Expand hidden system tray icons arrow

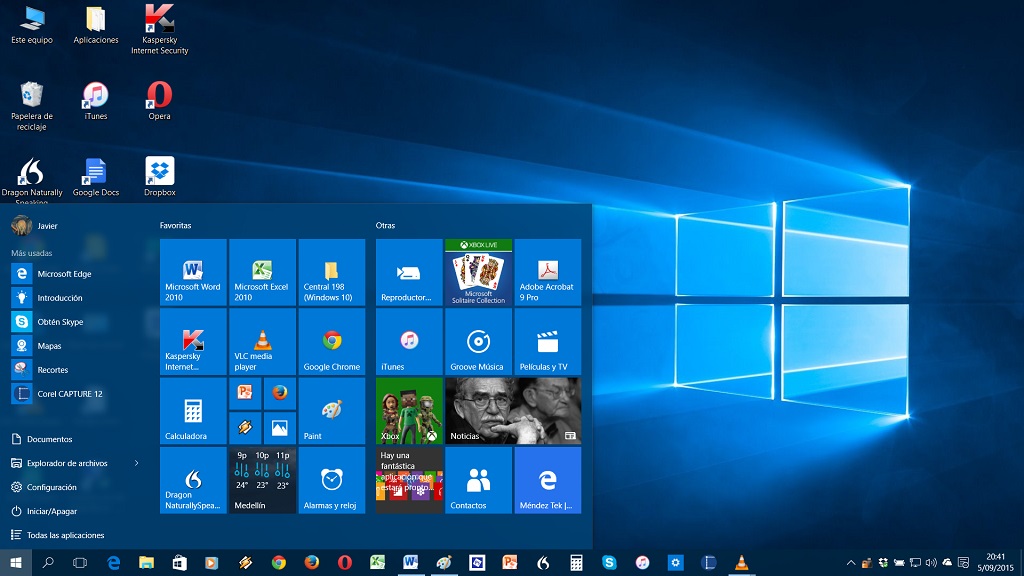[850, 562]
